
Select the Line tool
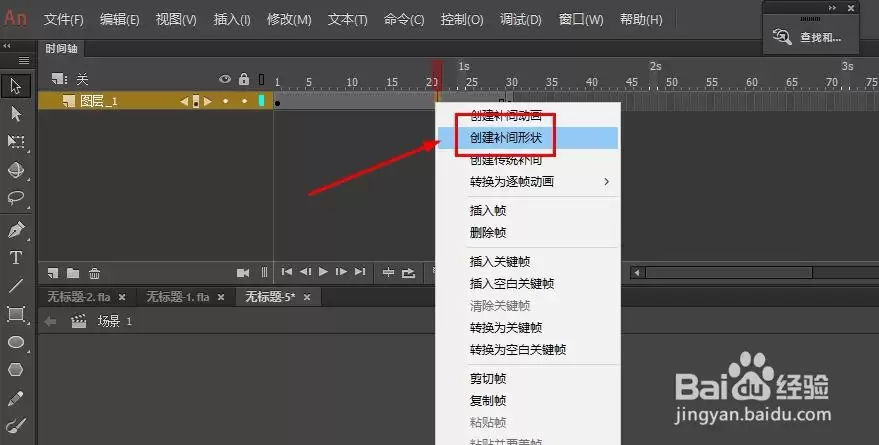click(16, 286)
